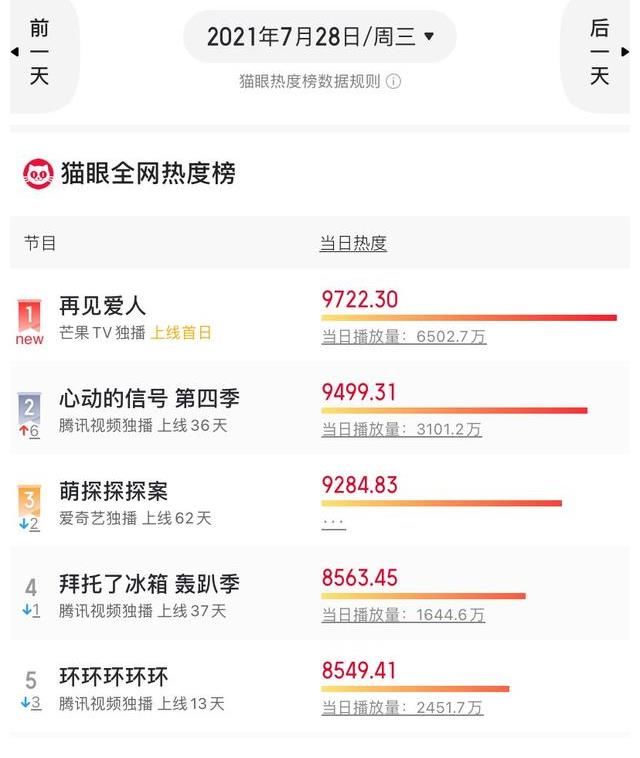This screenshot has width=640, height=758.
Task: Click the Maoyan cat logo icon
Action: click(x=39, y=174)
